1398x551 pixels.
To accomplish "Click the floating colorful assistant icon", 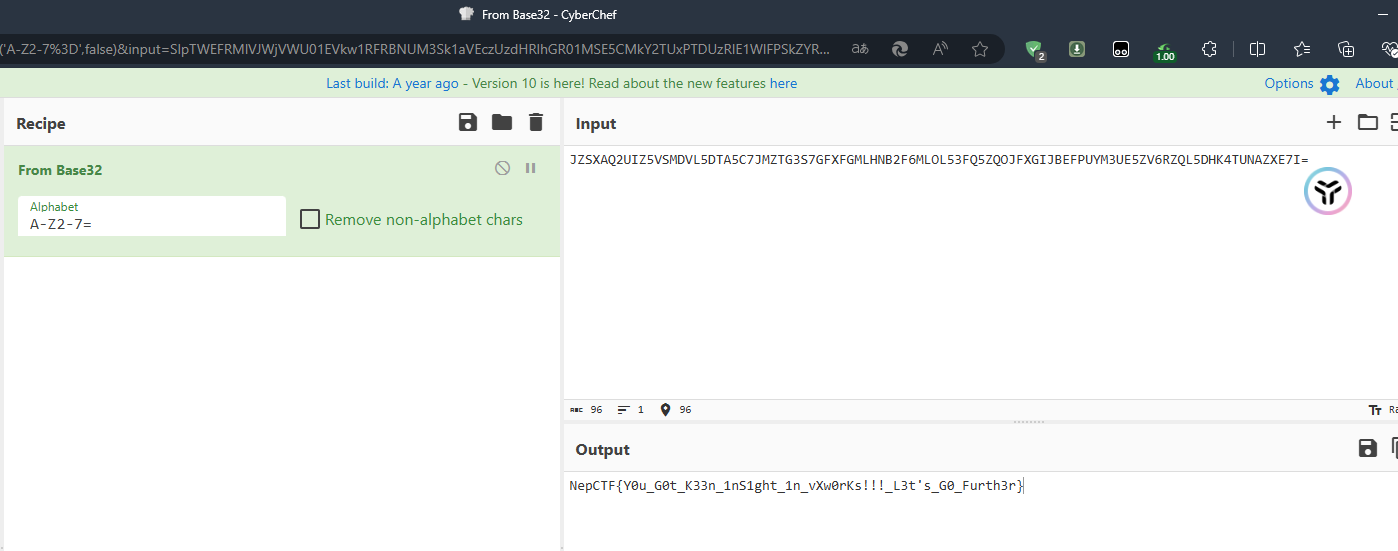I will click(x=1328, y=190).
